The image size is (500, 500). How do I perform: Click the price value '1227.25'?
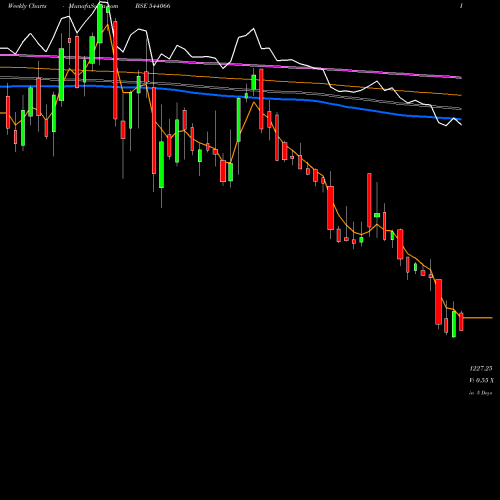tap(481, 368)
